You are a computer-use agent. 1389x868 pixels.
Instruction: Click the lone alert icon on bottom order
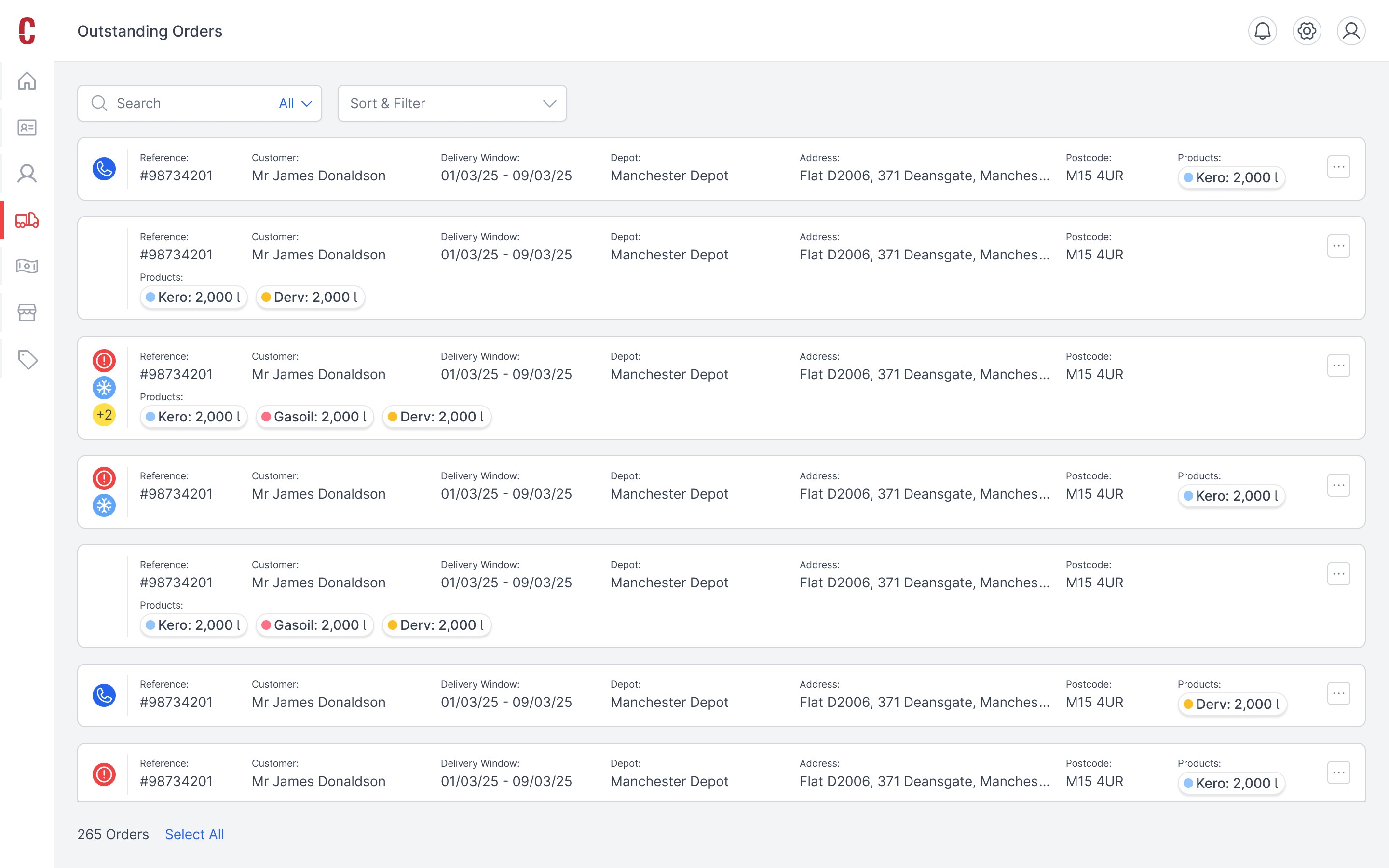[x=104, y=774]
